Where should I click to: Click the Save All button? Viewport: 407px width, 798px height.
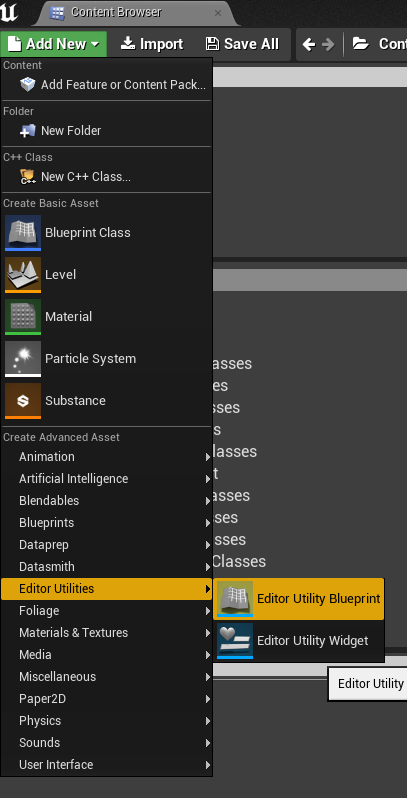(x=242, y=44)
